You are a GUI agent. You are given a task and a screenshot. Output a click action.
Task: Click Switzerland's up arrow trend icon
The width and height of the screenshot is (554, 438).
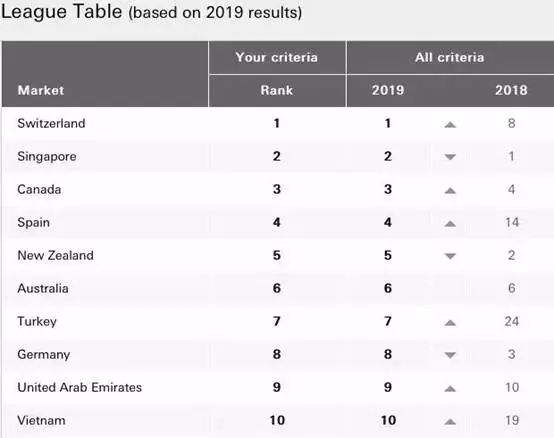pos(450,124)
